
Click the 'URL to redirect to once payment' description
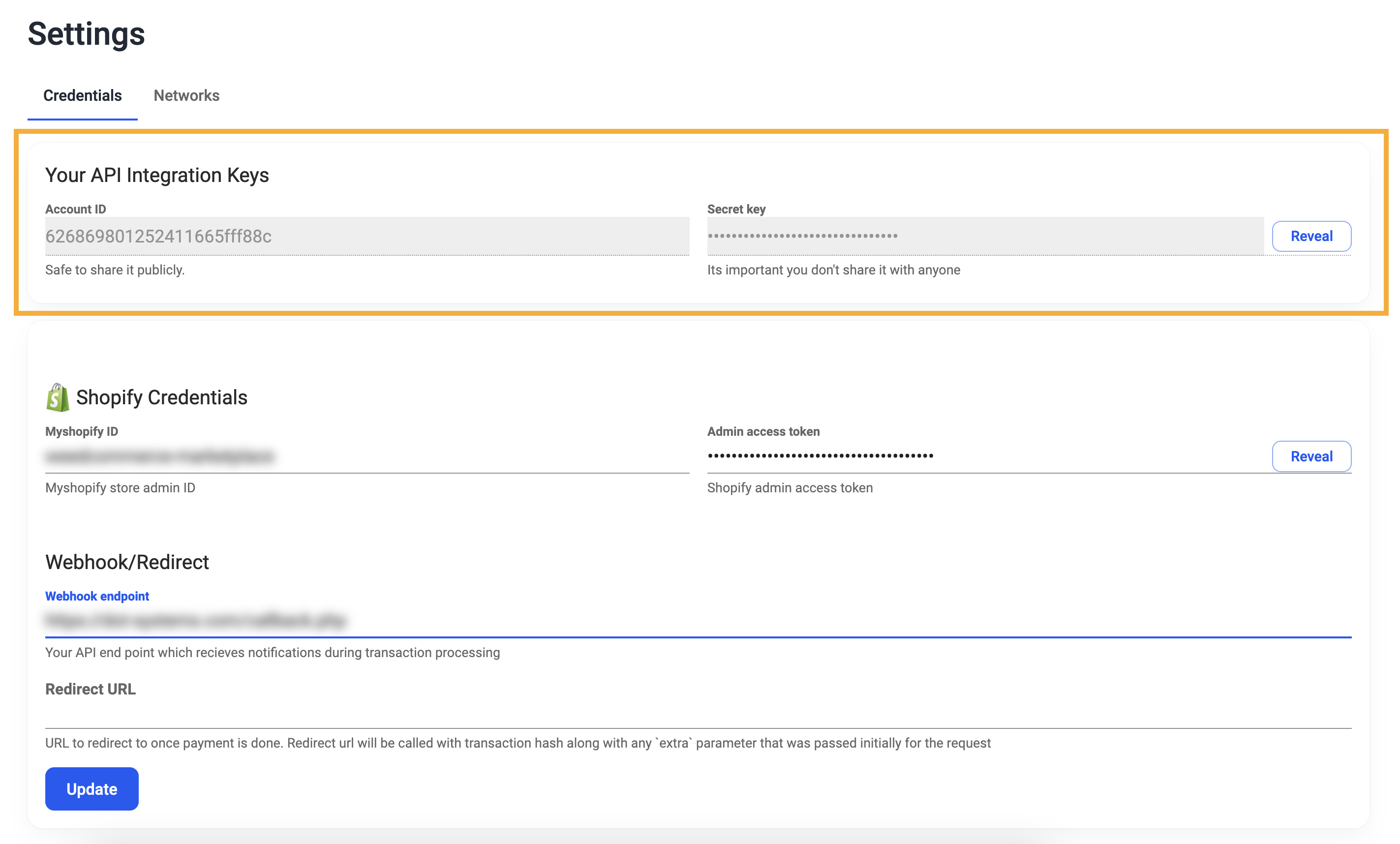point(517,743)
